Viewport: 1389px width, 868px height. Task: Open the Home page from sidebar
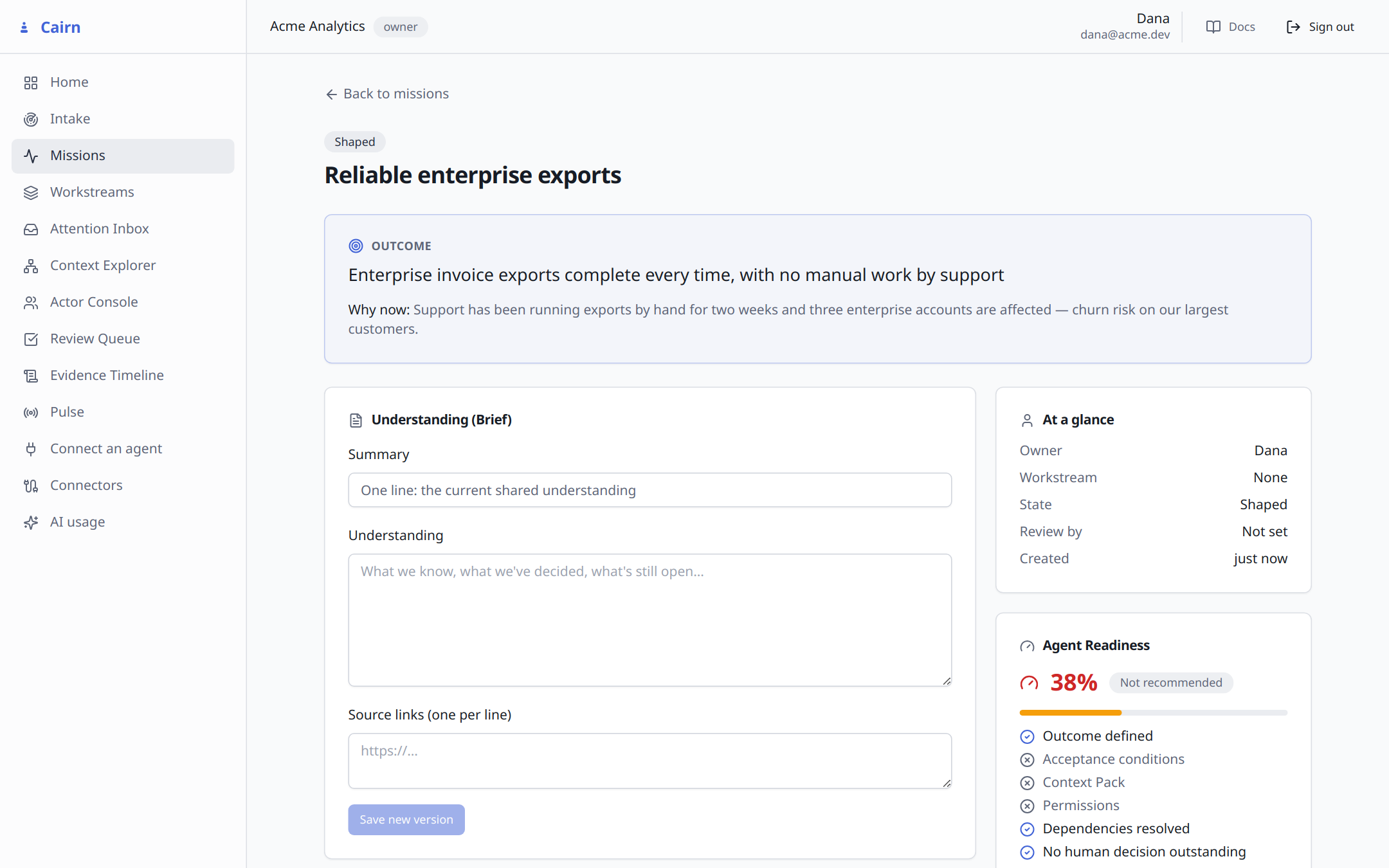[x=123, y=83]
